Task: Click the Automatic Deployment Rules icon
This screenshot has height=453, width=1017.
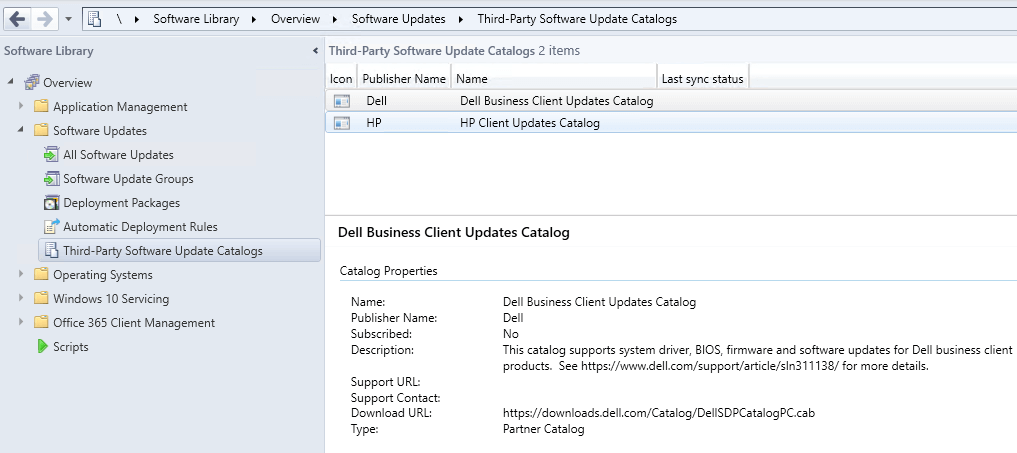Action: point(51,226)
